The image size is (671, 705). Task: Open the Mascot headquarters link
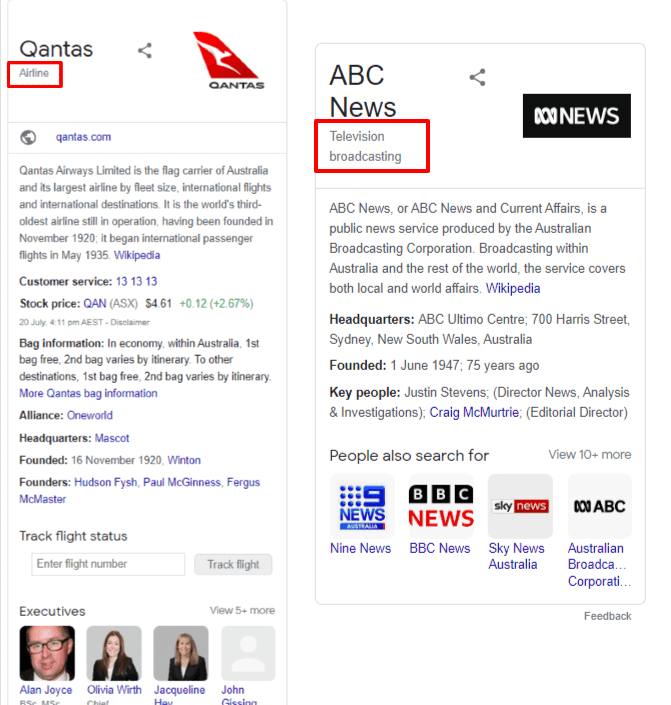(112, 438)
